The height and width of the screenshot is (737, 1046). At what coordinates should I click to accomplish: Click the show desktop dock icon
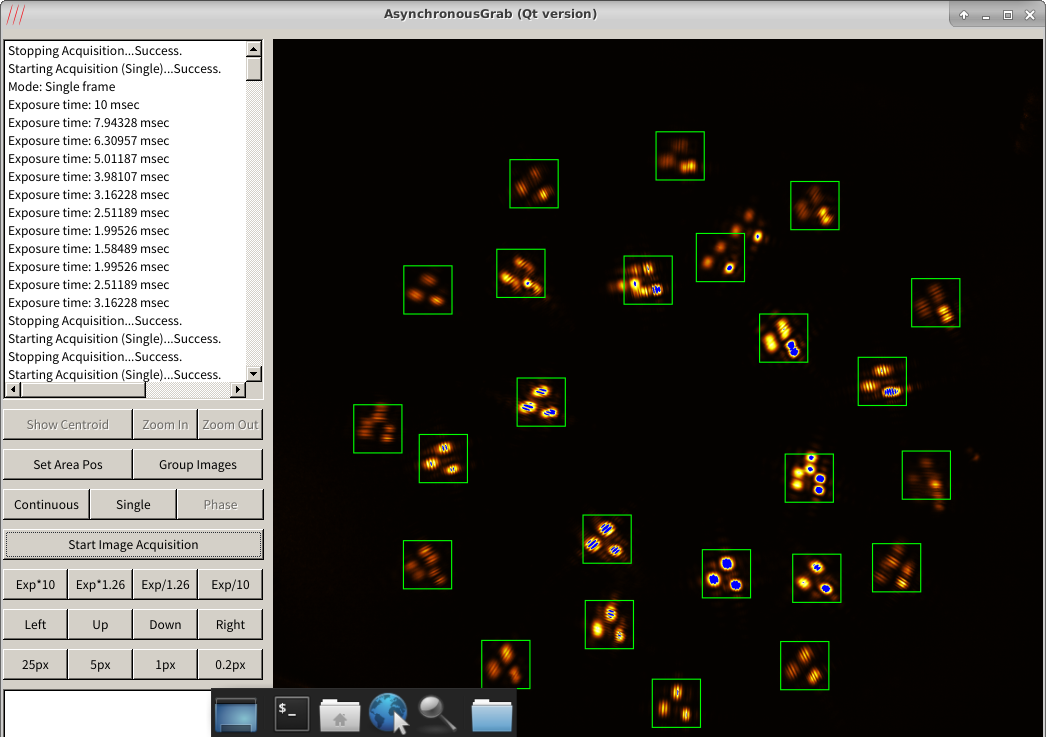pos(236,715)
